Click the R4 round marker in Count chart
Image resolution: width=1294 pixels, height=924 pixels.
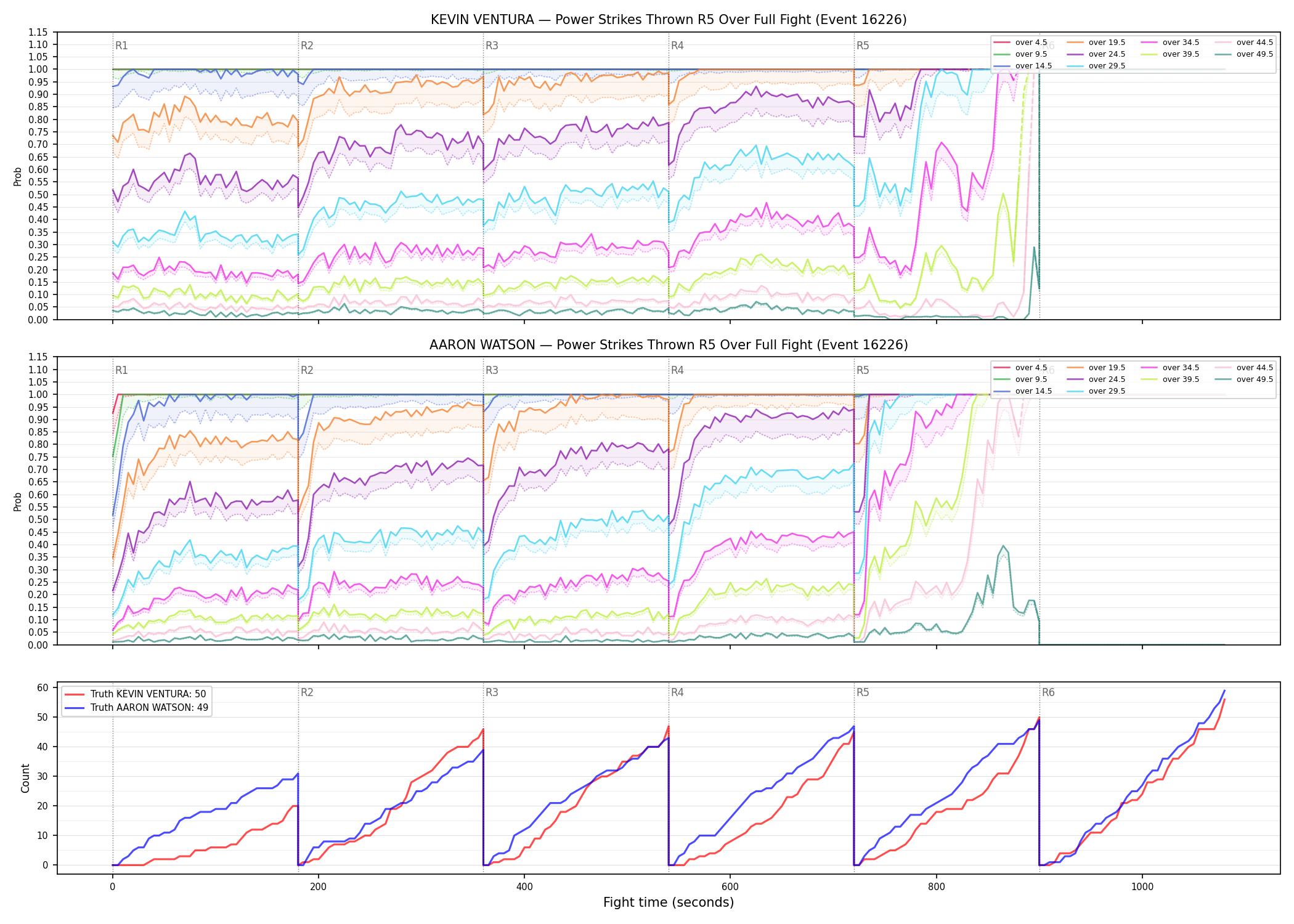tap(677, 692)
